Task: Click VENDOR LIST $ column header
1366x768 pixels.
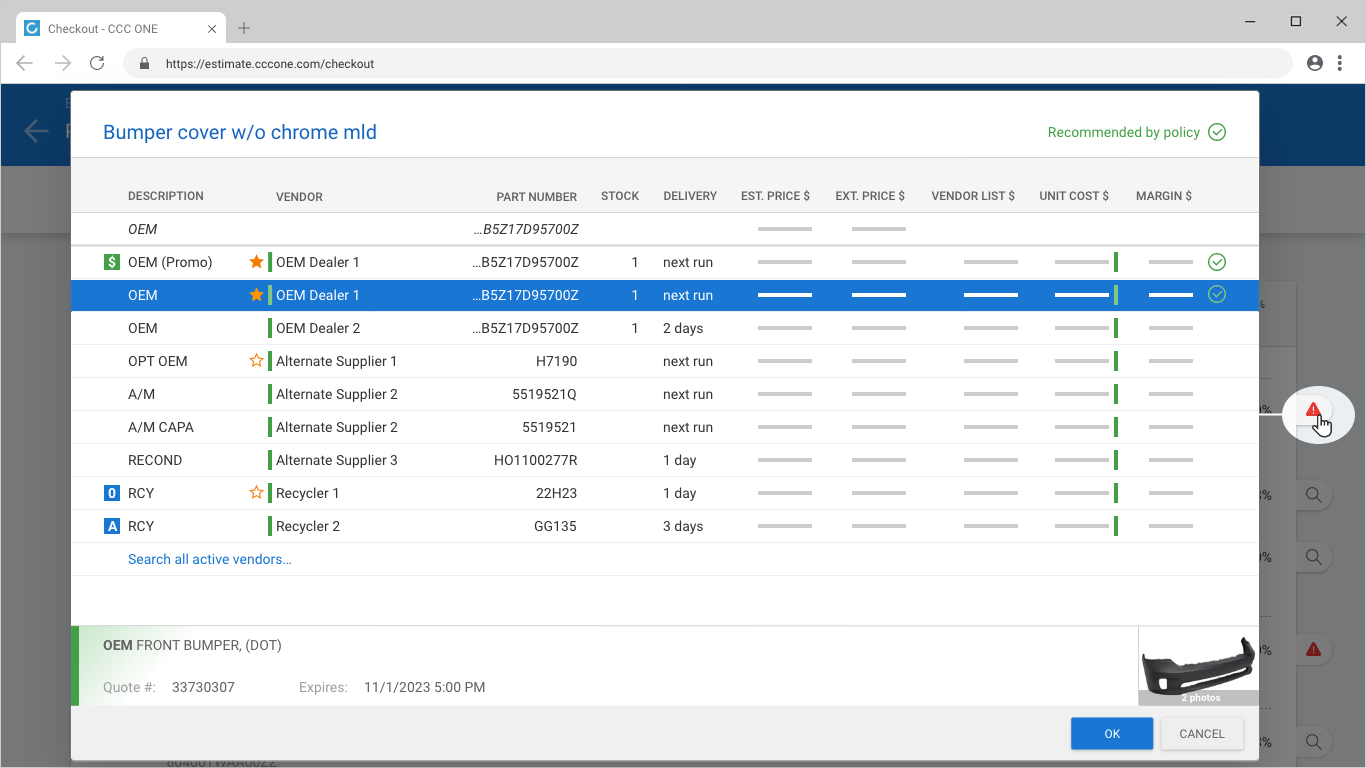Action: click(x=973, y=196)
